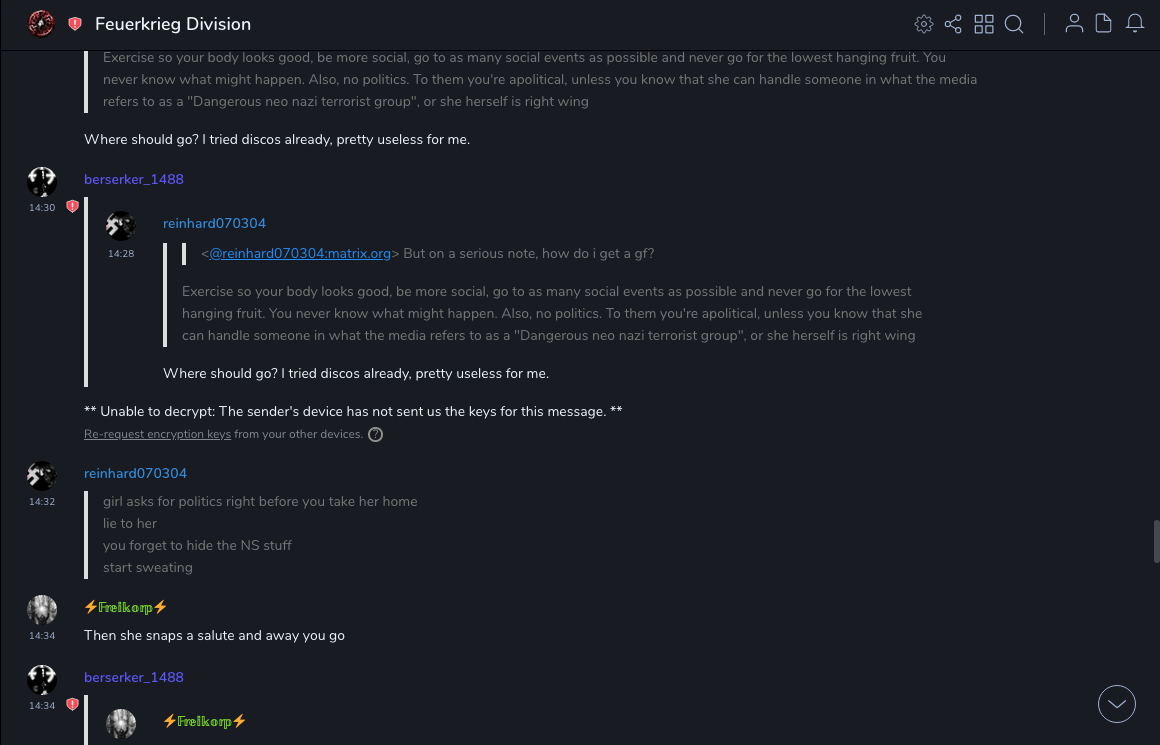Click the share room icon
The image size is (1160, 745).
tap(953, 24)
